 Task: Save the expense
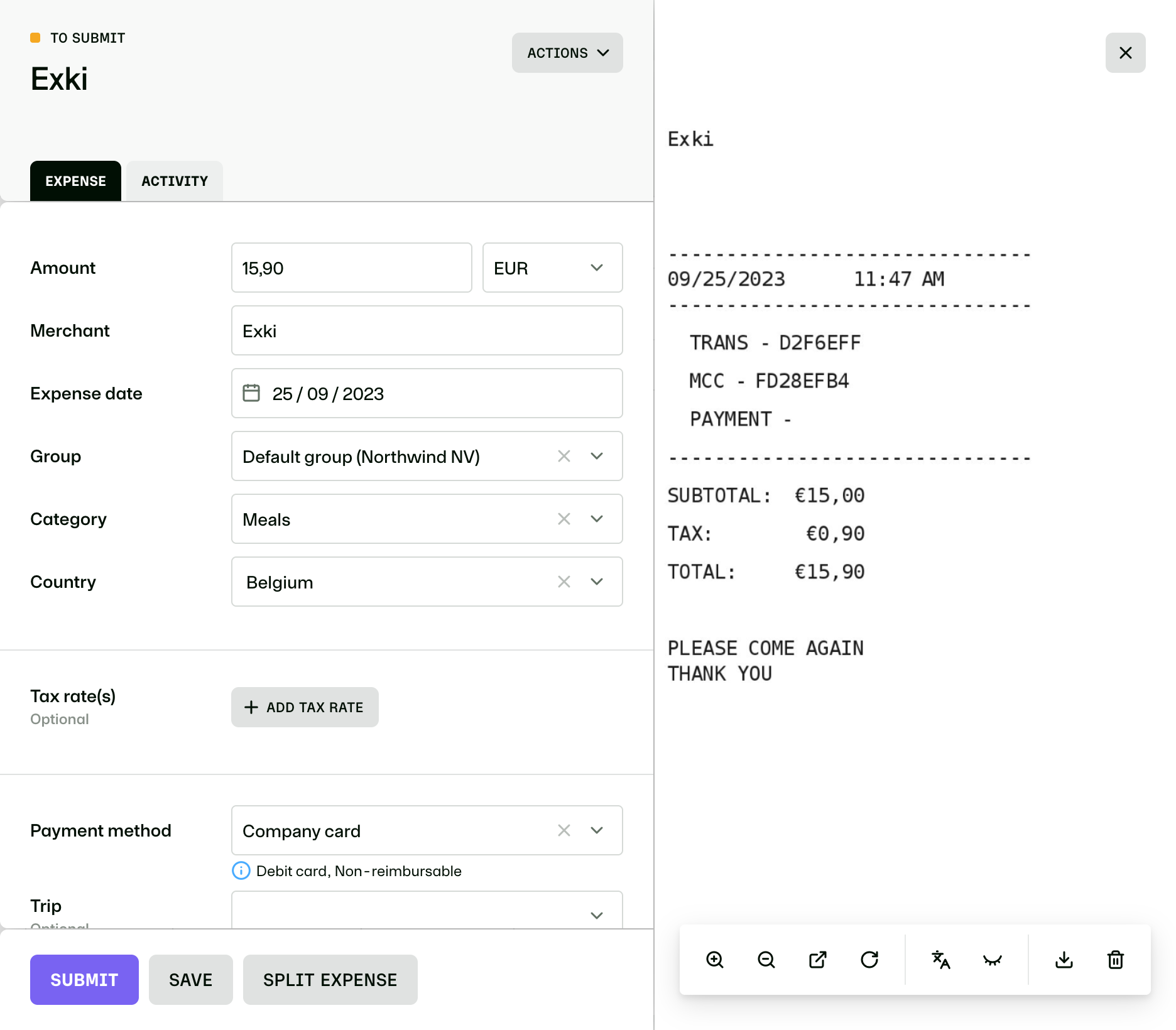(191, 980)
